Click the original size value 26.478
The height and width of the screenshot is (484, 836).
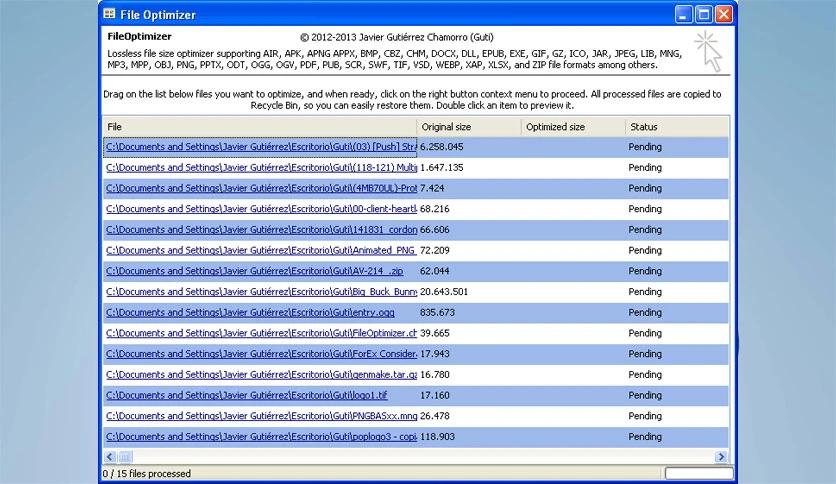435,416
